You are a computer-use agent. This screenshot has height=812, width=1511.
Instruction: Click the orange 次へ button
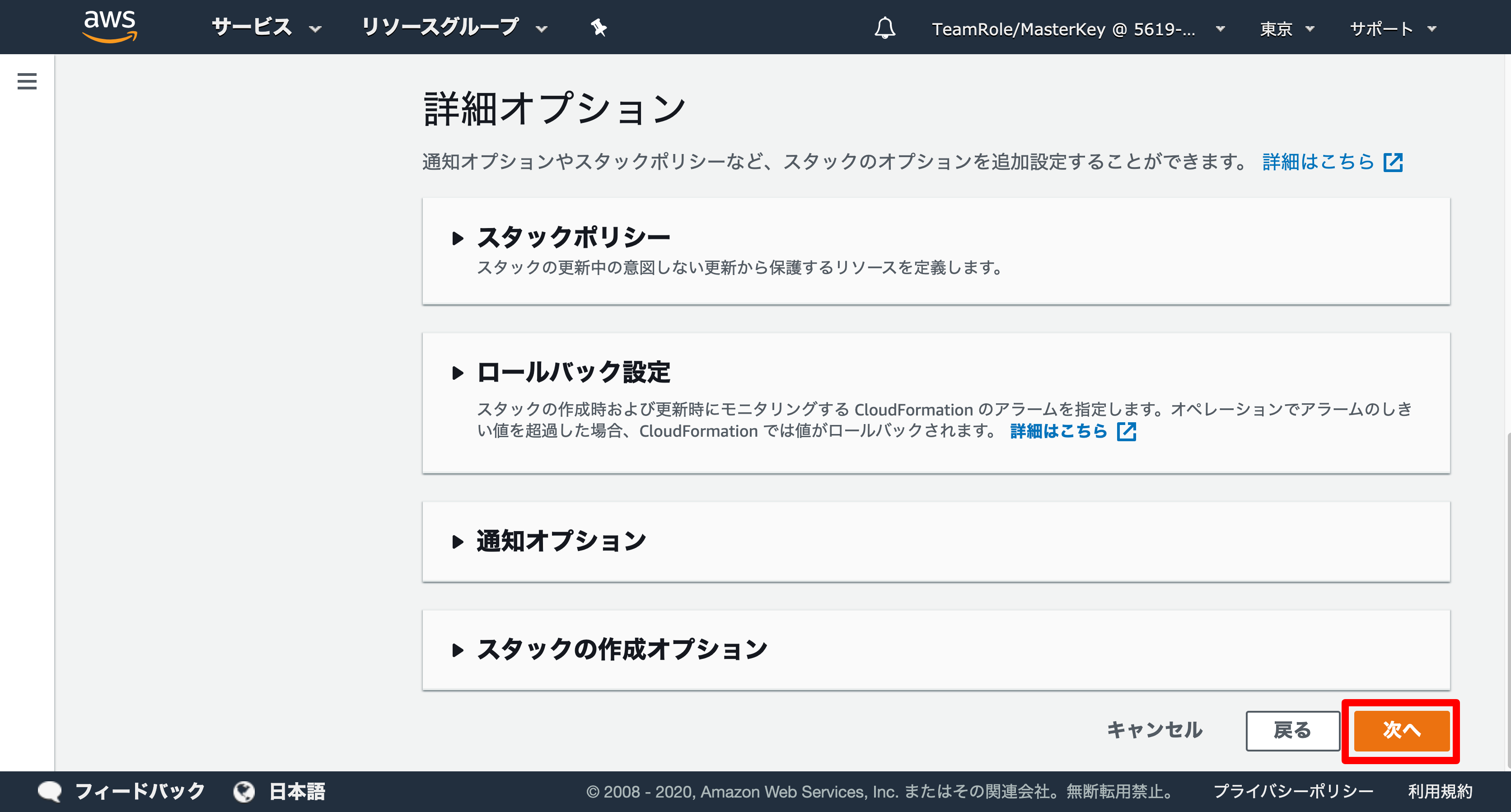coord(1401,731)
